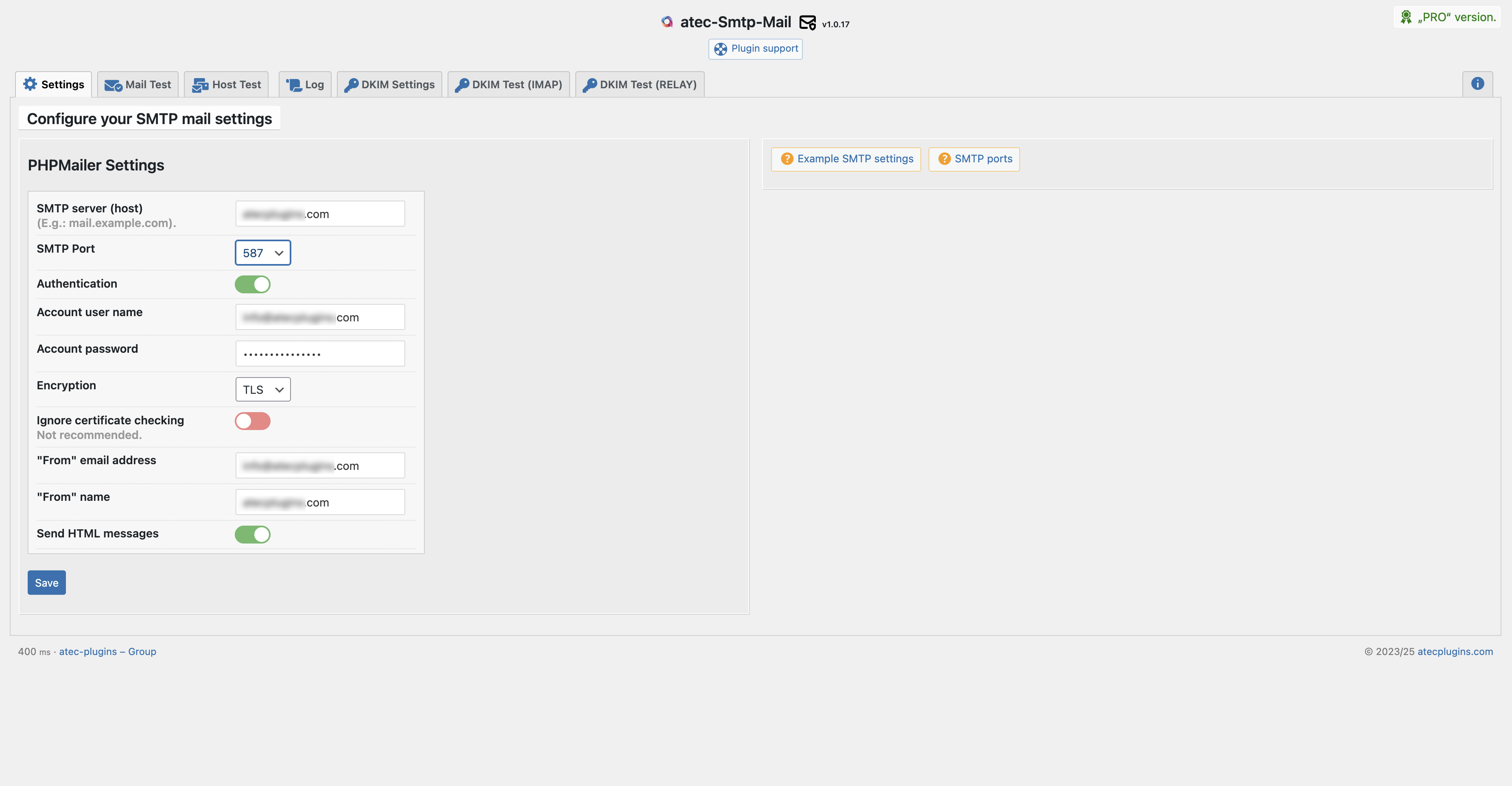Click the question mark icon on Example SMTP settings

click(787, 159)
